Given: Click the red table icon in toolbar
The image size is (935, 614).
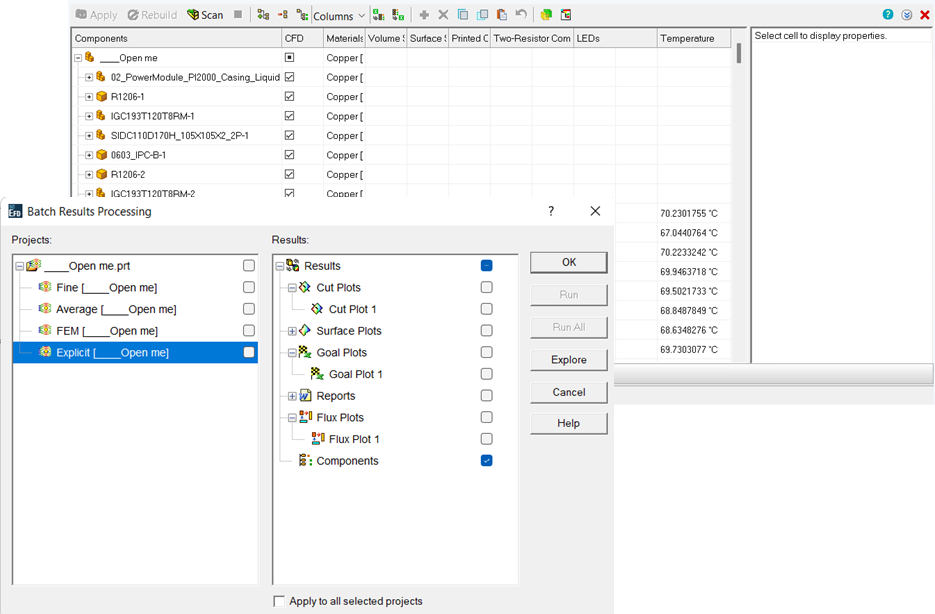Looking at the screenshot, I should click(x=566, y=15).
